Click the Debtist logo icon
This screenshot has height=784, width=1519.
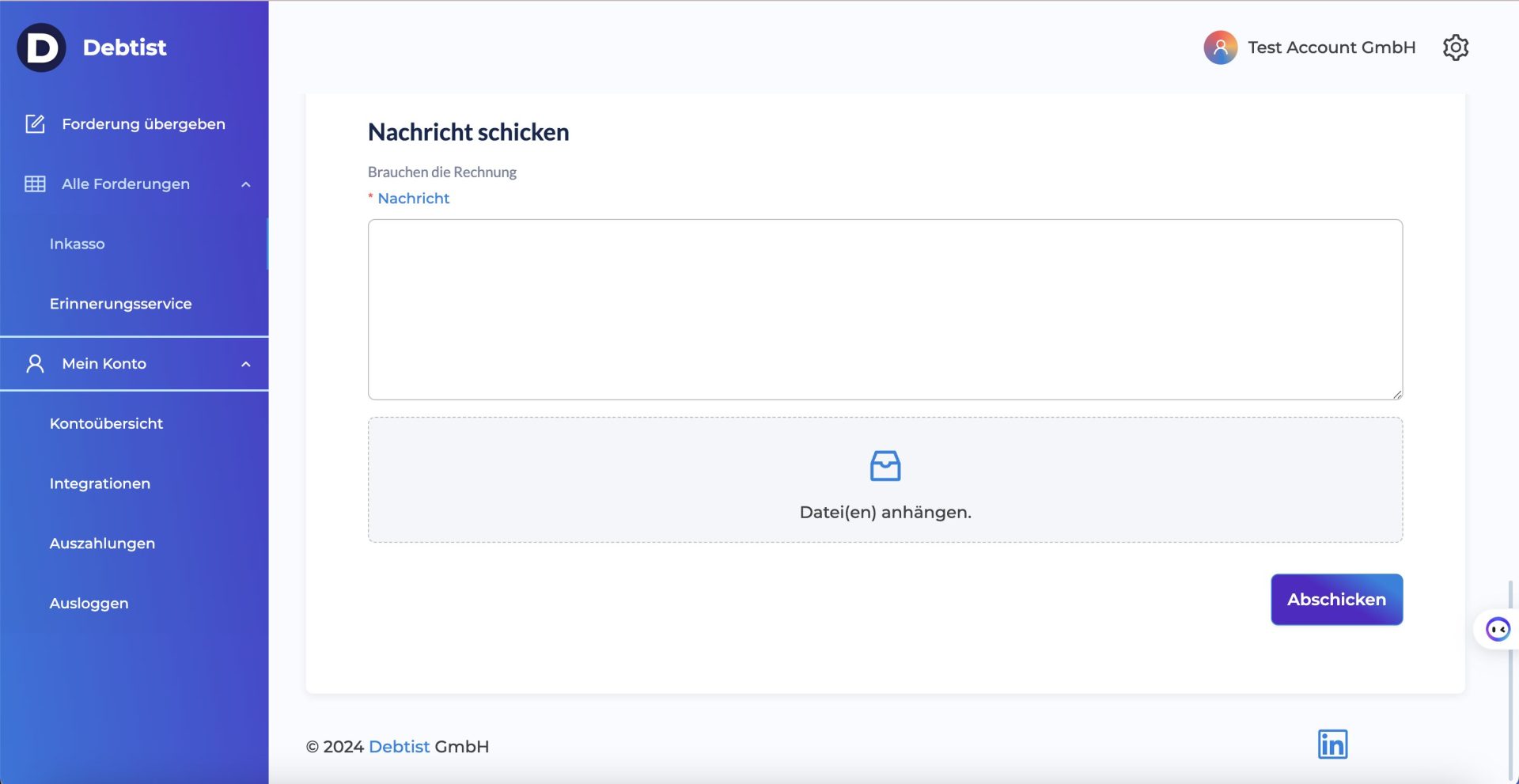click(x=41, y=47)
